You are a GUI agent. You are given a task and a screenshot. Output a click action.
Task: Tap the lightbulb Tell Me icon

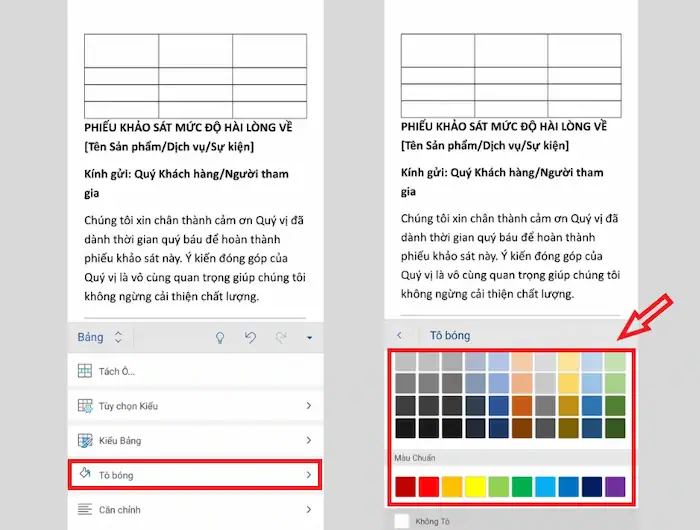[x=220, y=337]
